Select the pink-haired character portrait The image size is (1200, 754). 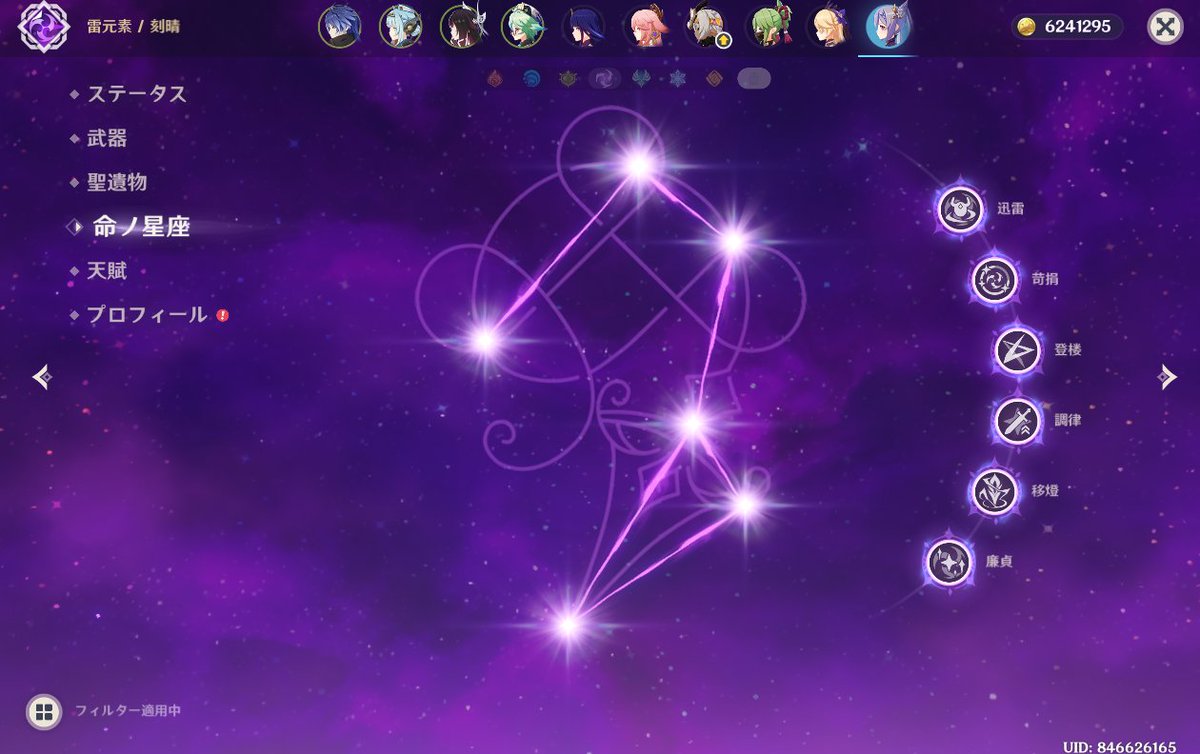point(644,26)
